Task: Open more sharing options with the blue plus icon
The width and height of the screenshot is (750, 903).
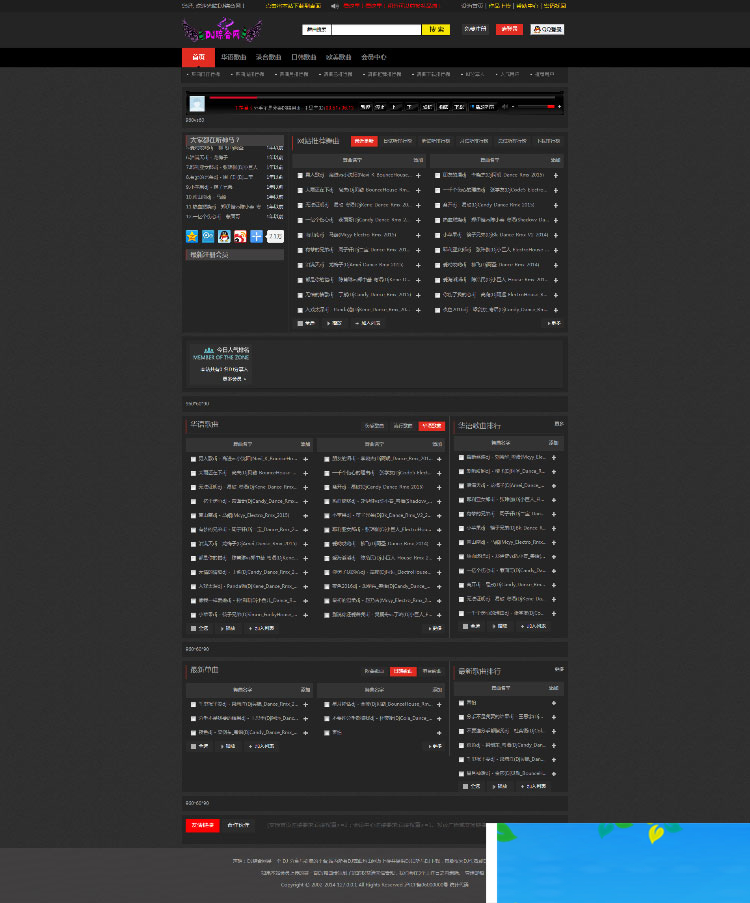Action: (256, 236)
